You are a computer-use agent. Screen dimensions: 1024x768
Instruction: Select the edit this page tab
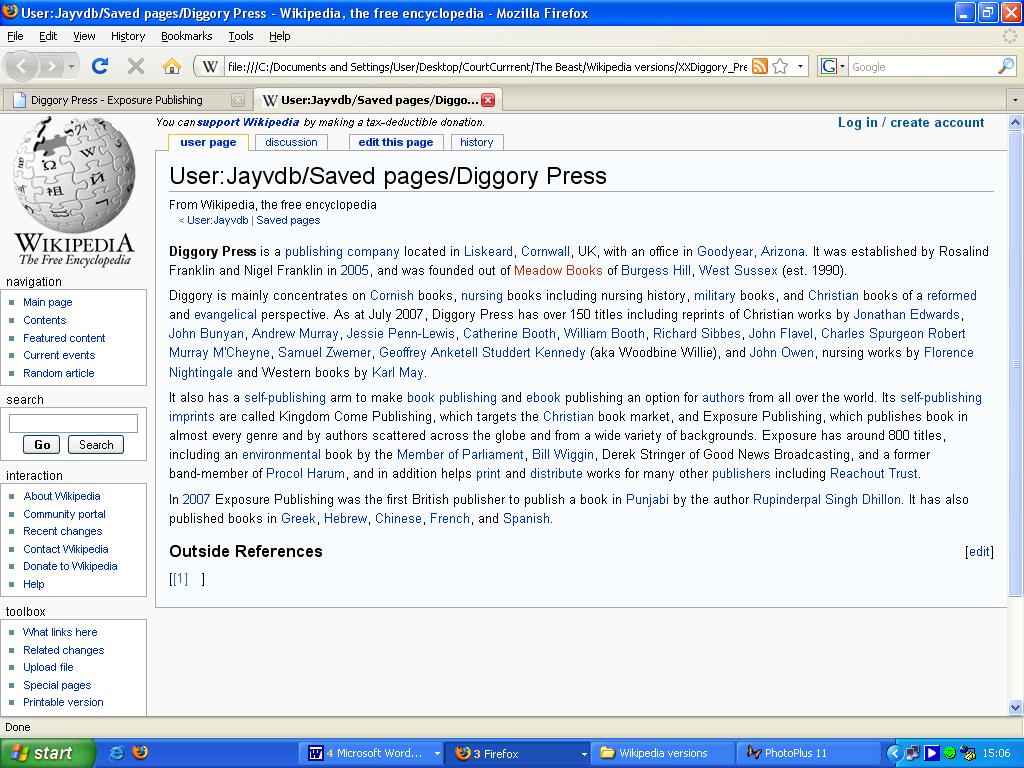point(396,142)
